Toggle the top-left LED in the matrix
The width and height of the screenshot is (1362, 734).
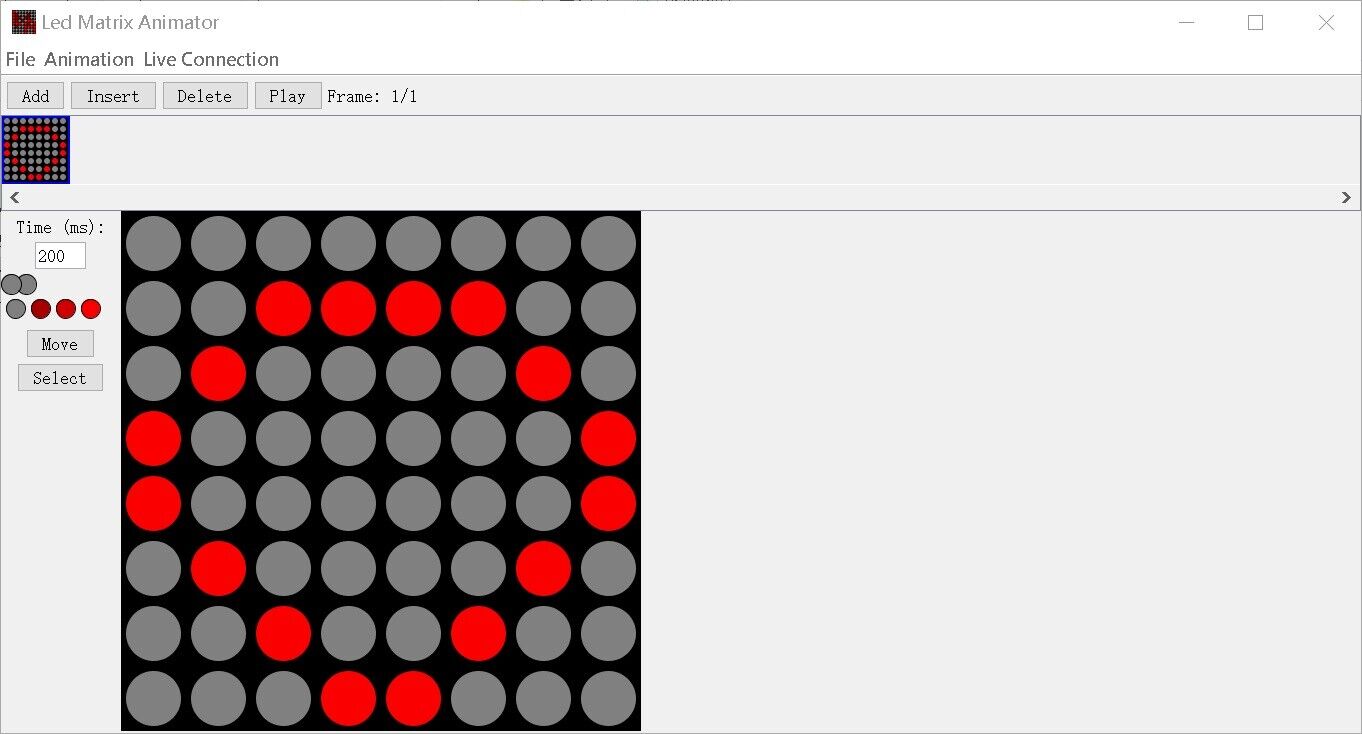154,244
